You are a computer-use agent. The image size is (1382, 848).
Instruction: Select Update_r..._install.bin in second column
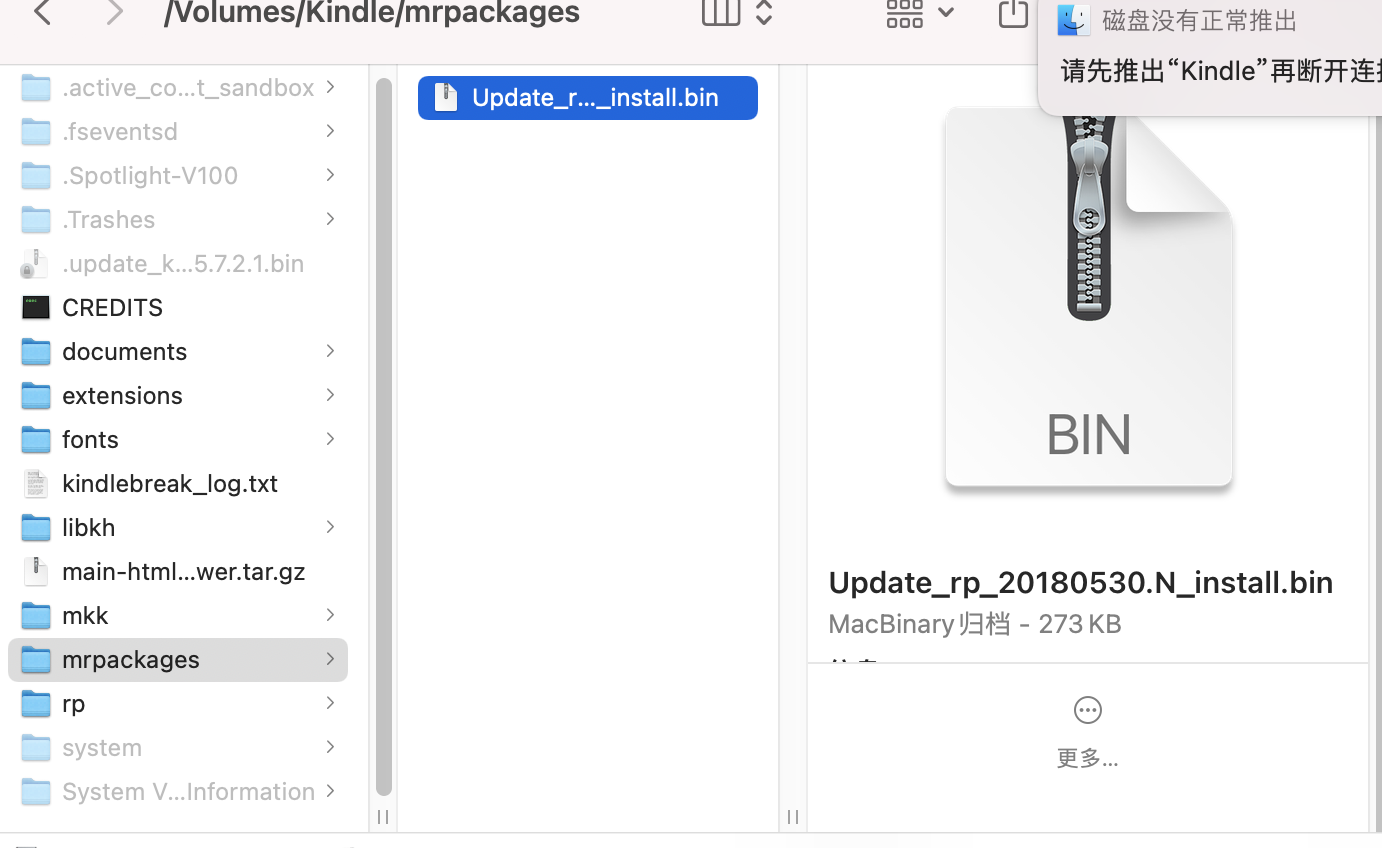click(x=588, y=97)
